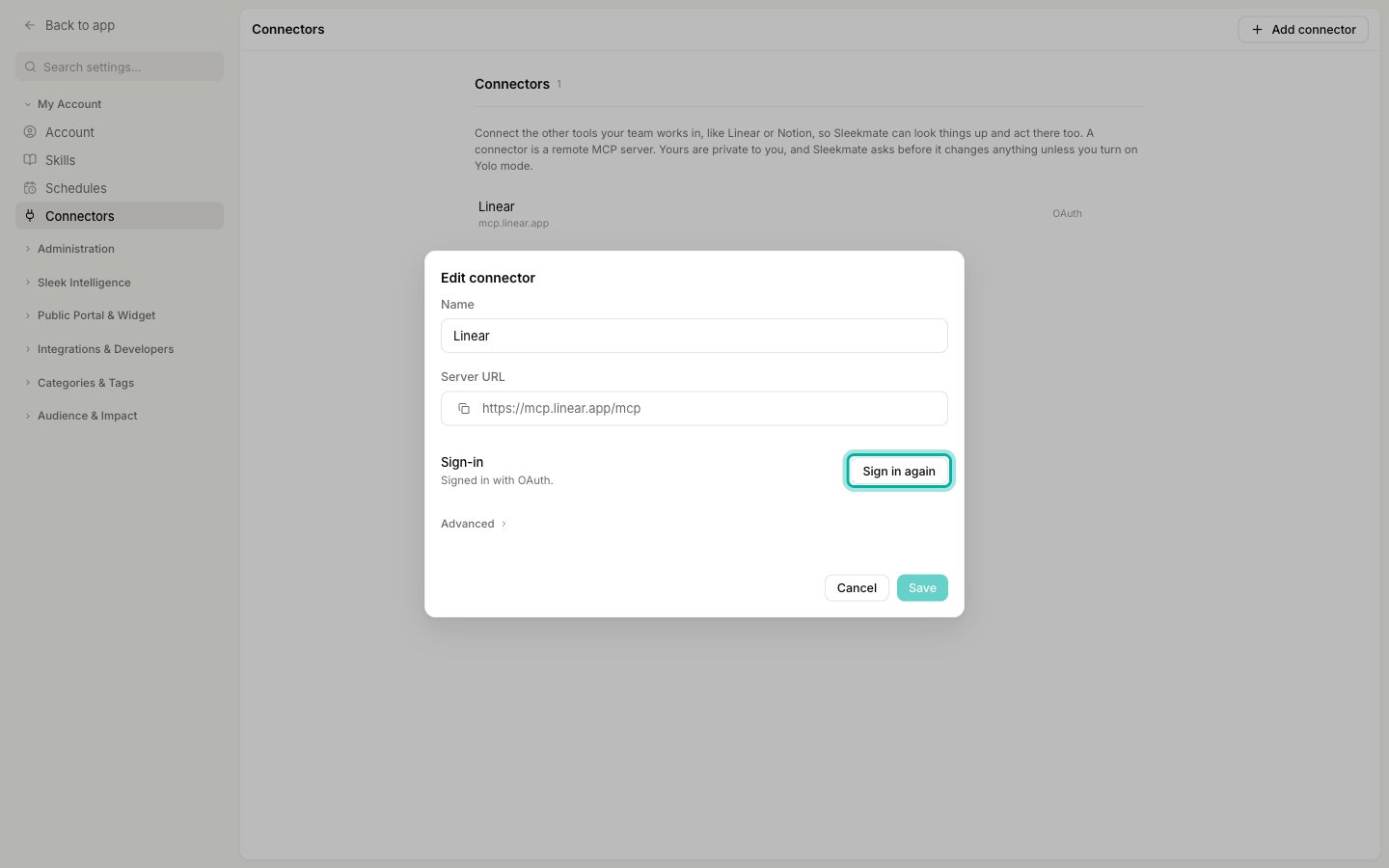Image resolution: width=1389 pixels, height=868 pixels.
Task: Expand Audience & Impact section
Action: 81,416
